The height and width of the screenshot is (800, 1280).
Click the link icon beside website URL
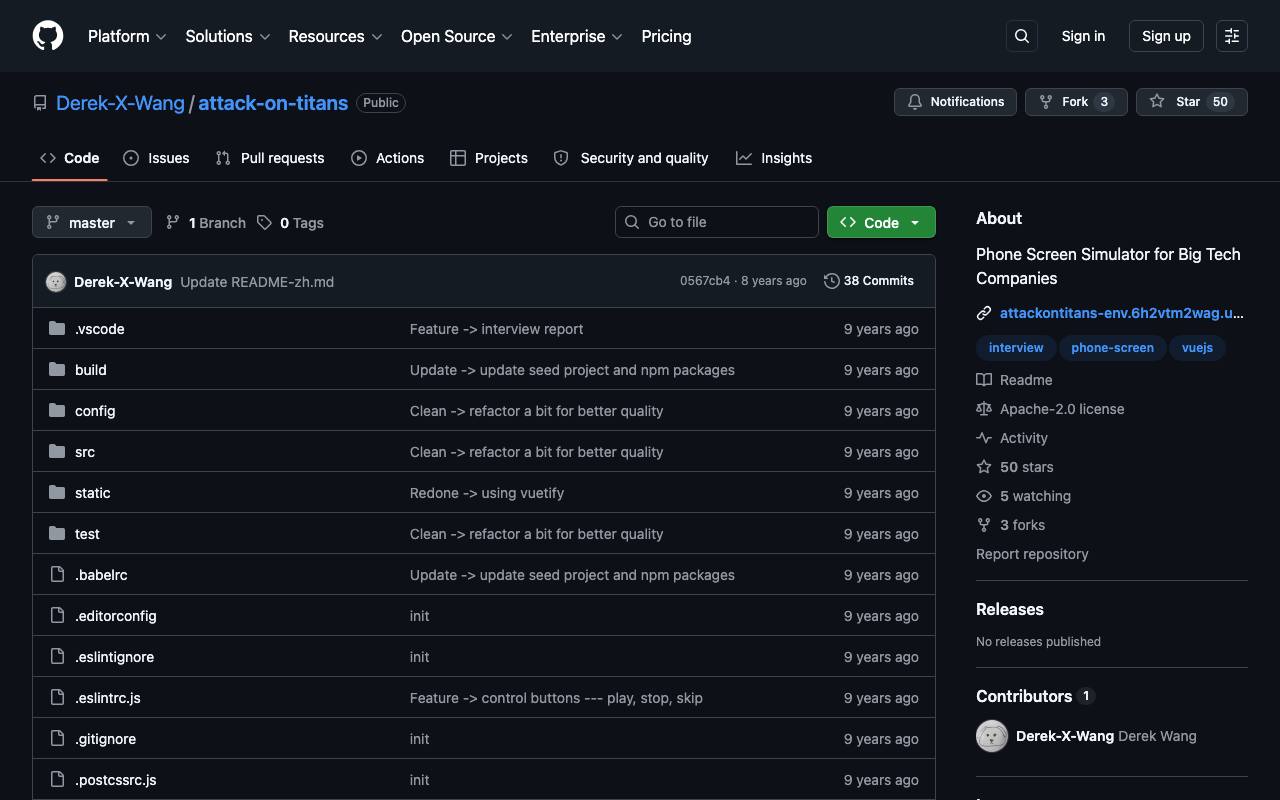tap(984, 313)
